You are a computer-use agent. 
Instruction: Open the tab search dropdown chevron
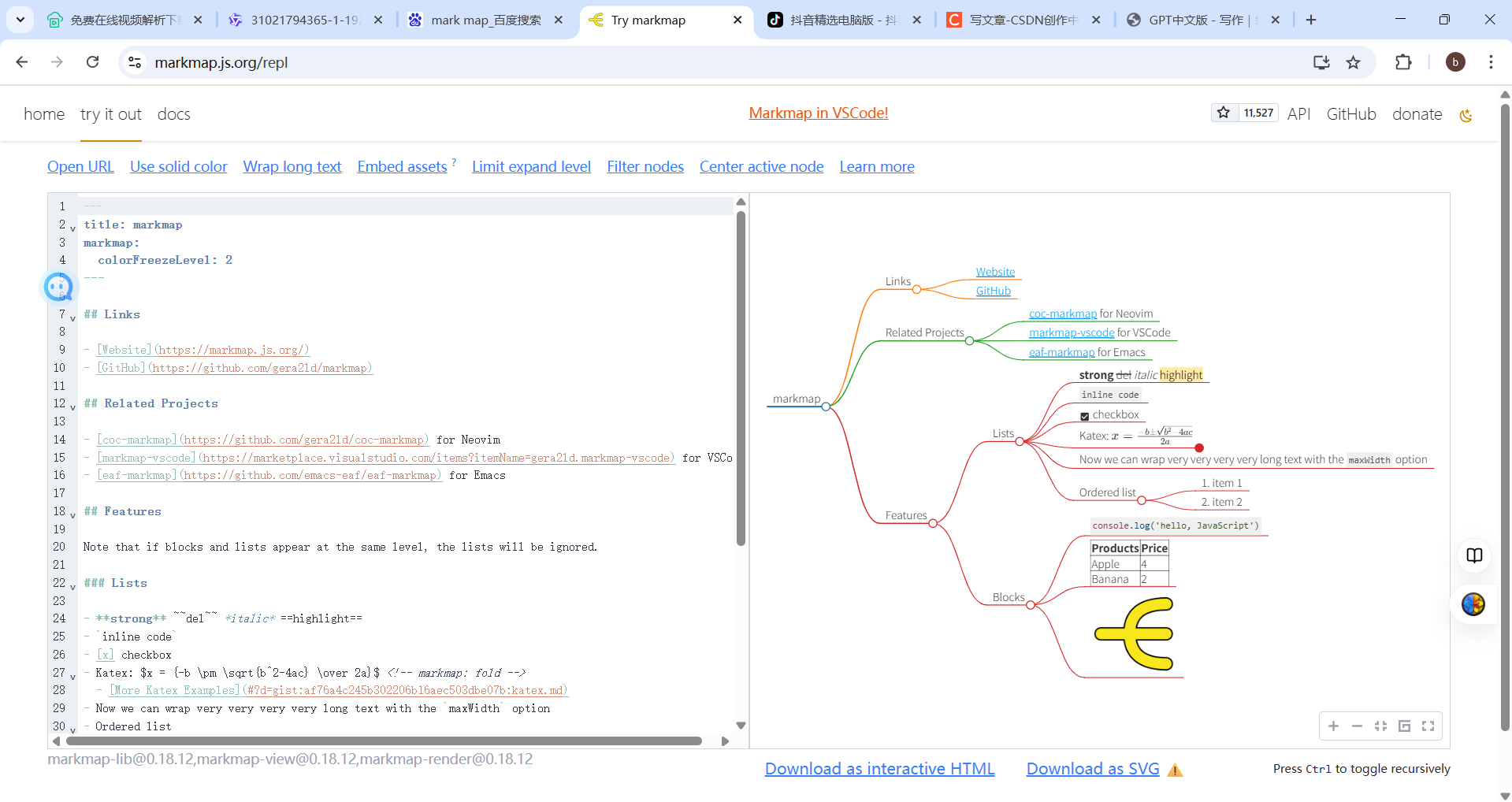click(x=20, y=20)
